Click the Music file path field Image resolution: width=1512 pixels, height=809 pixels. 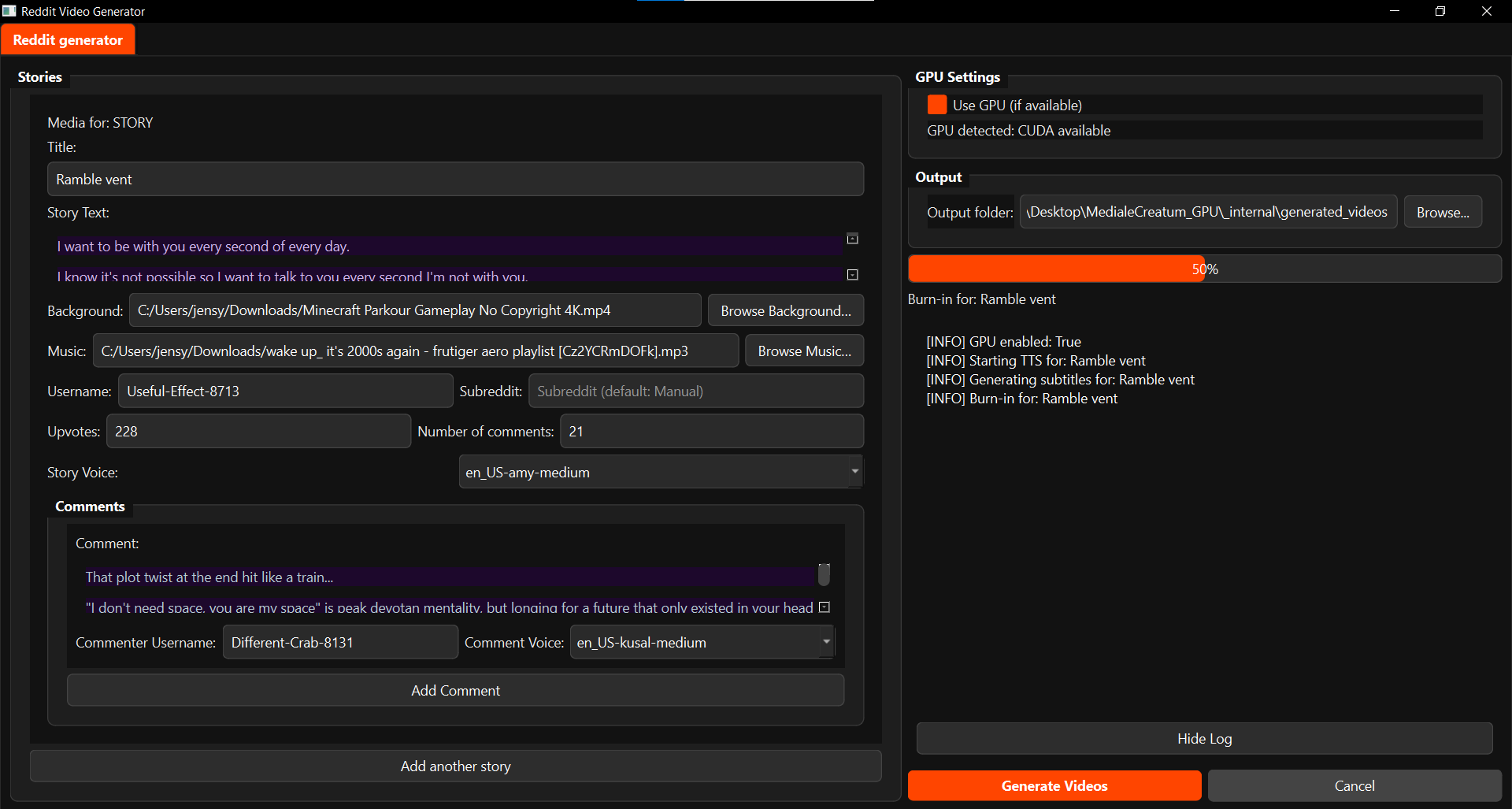[416, 351]
